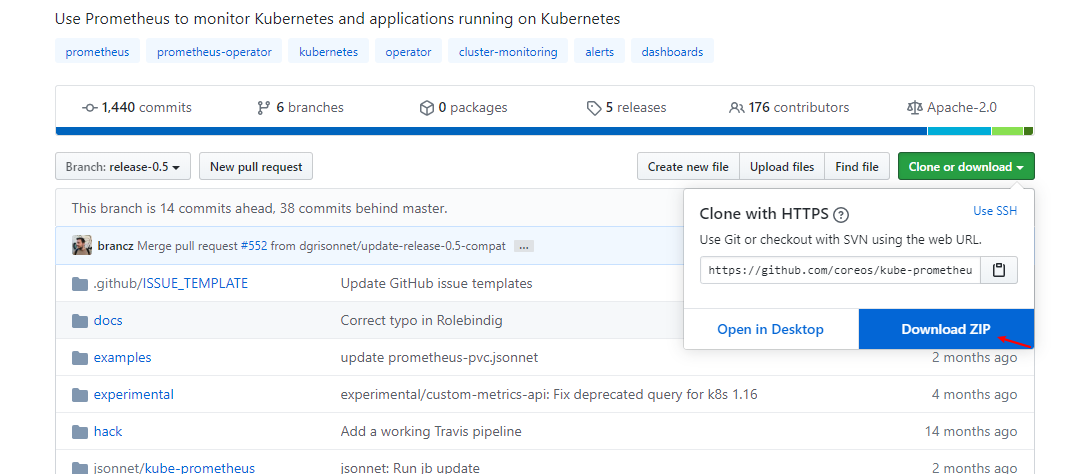
Task: Click the HTTPS clone URL field
Action: pyautogui.click(x=840, y=270)
